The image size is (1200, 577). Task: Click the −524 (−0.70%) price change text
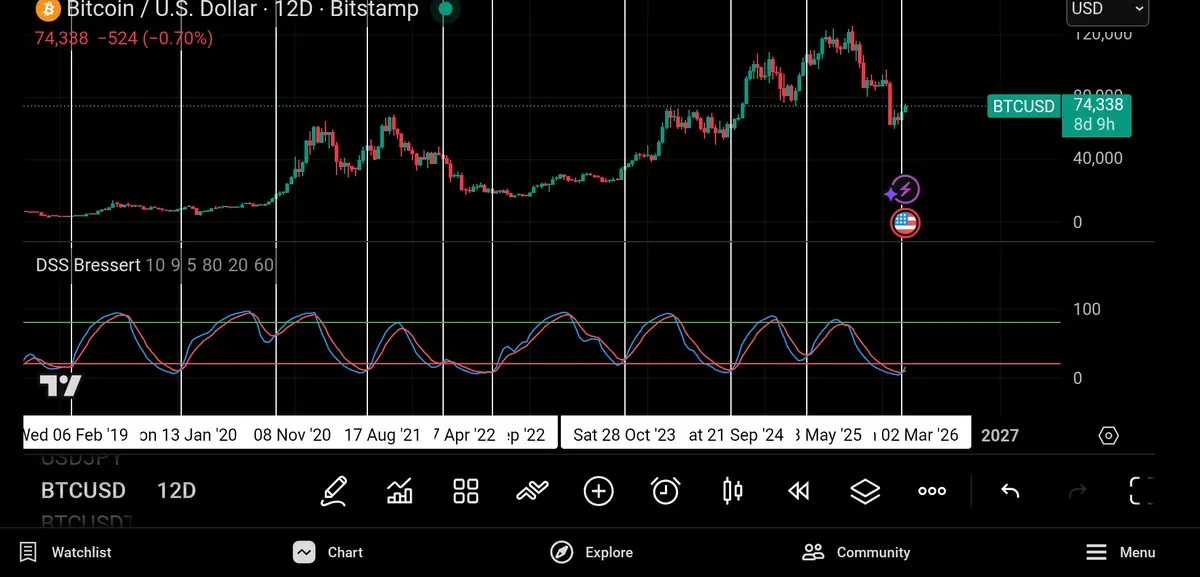(x=153, y=39)
